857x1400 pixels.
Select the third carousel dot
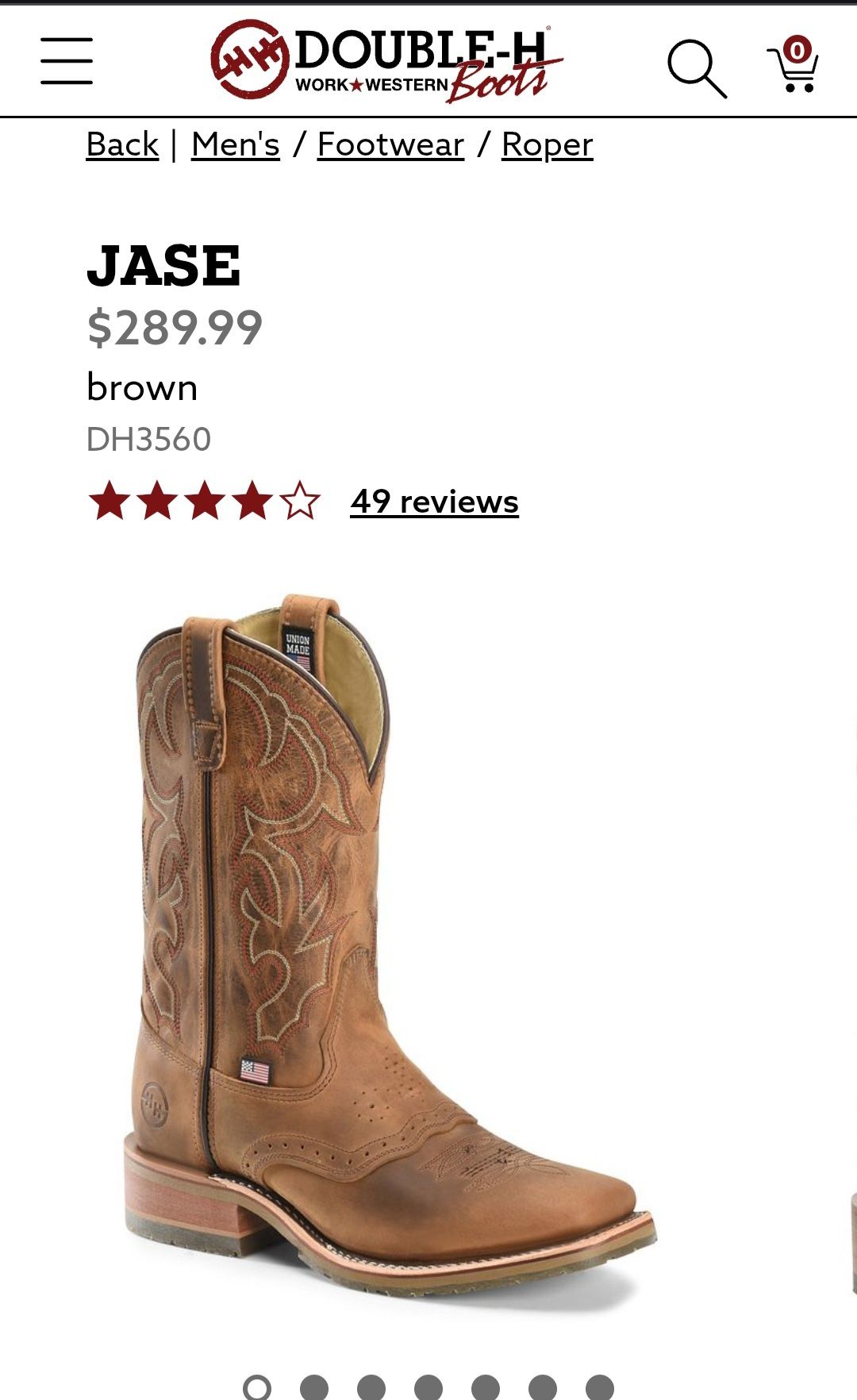point(371,1387)
